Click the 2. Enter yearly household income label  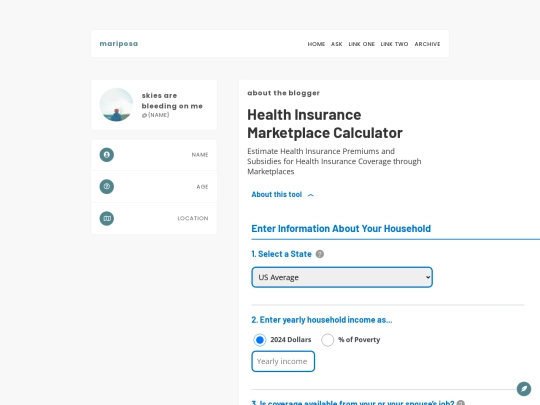click(322, 320)
